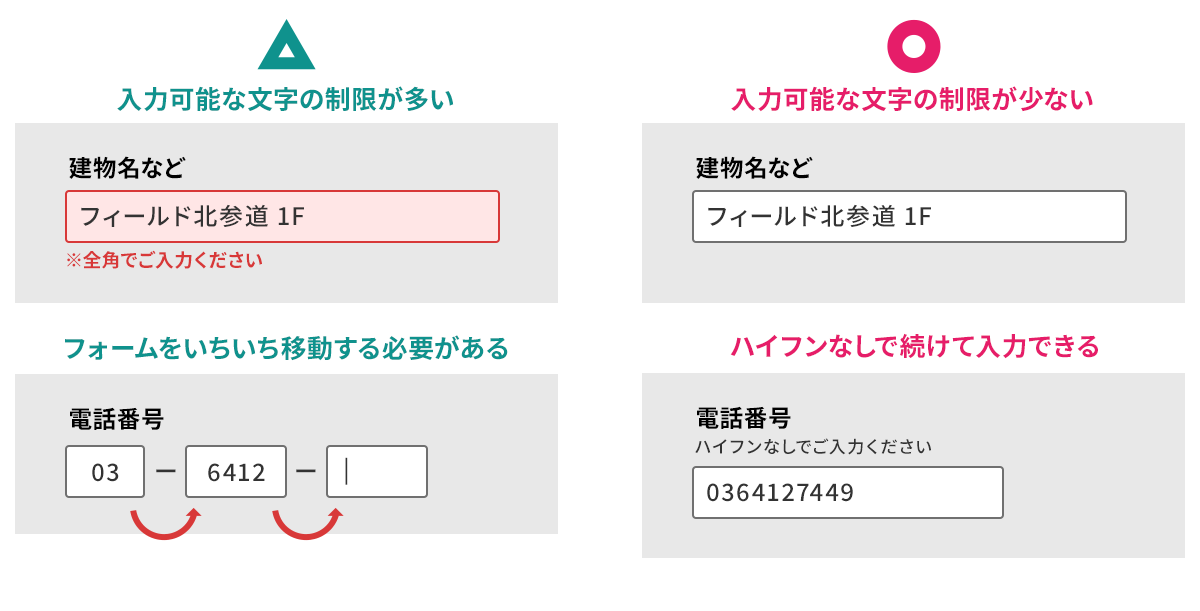Screen dimensions: 1200x611
Task: Click the heading ハイフンなしで続けて入力できる
Action: [914, 346]
